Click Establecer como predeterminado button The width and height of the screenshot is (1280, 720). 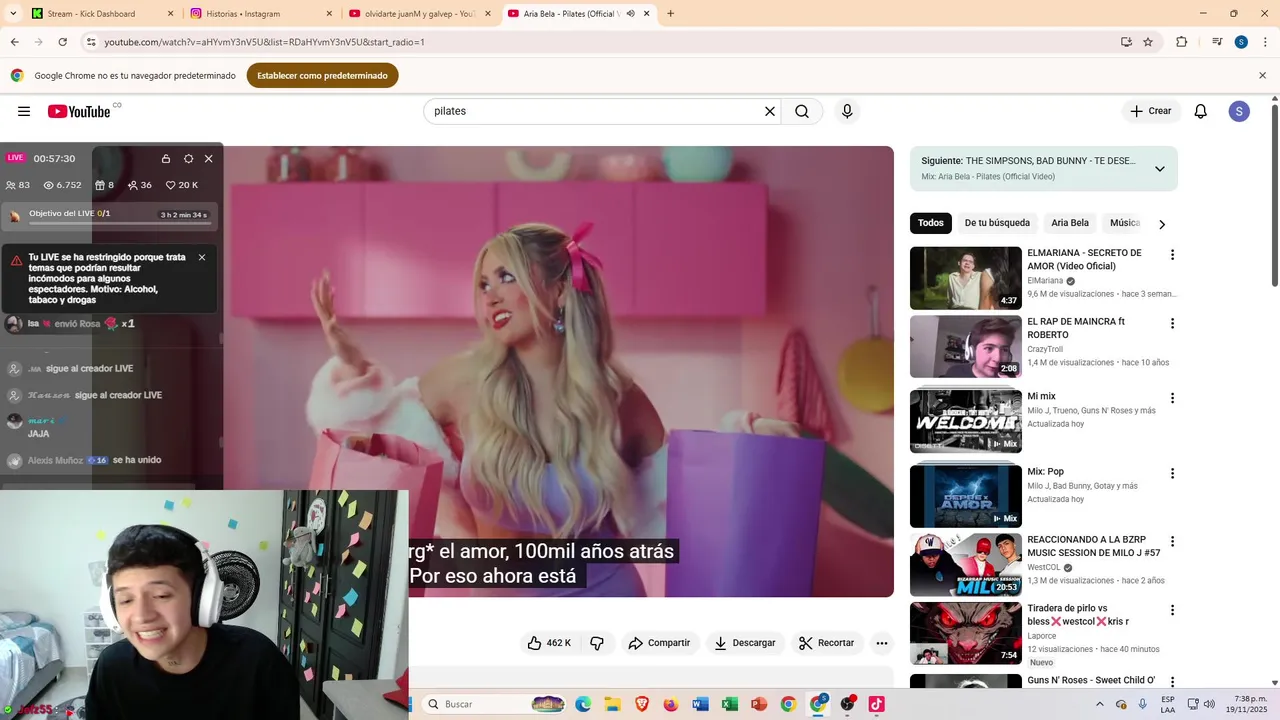click(x=322, y=76)
